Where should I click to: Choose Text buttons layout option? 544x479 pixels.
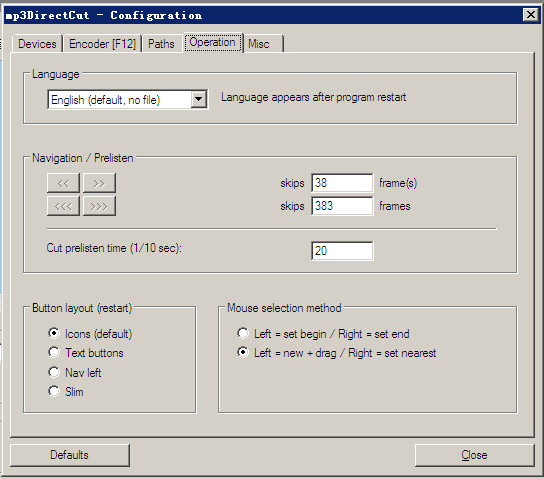pos(86,353)
